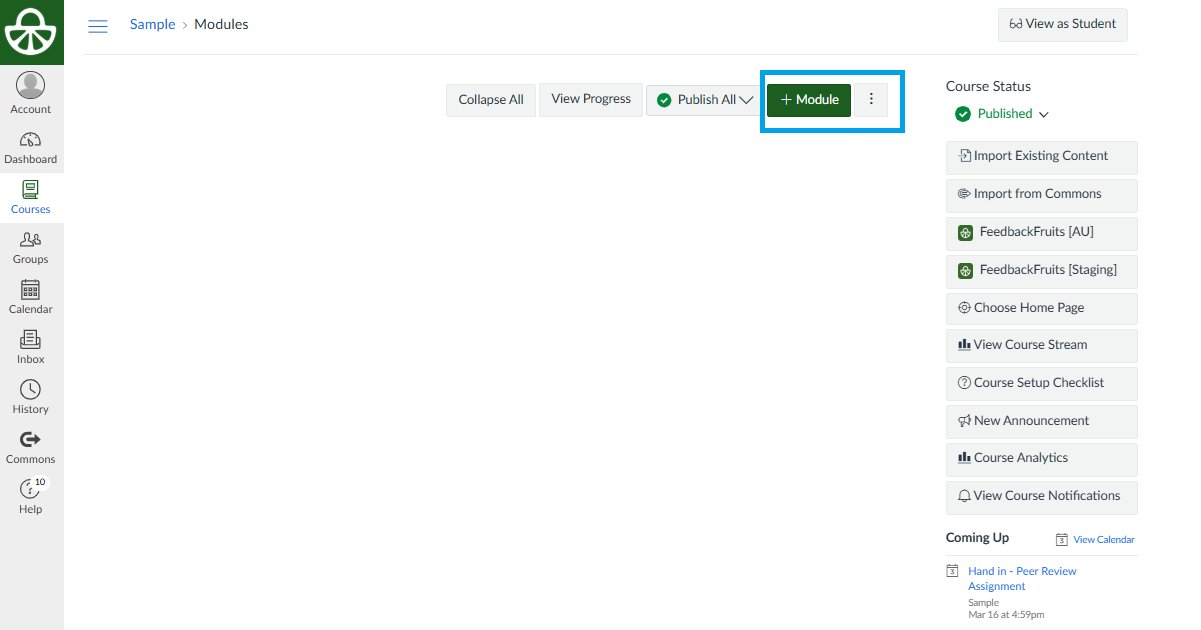
Task: Go to Dashboard in sidebar
Action: [31, 147]
